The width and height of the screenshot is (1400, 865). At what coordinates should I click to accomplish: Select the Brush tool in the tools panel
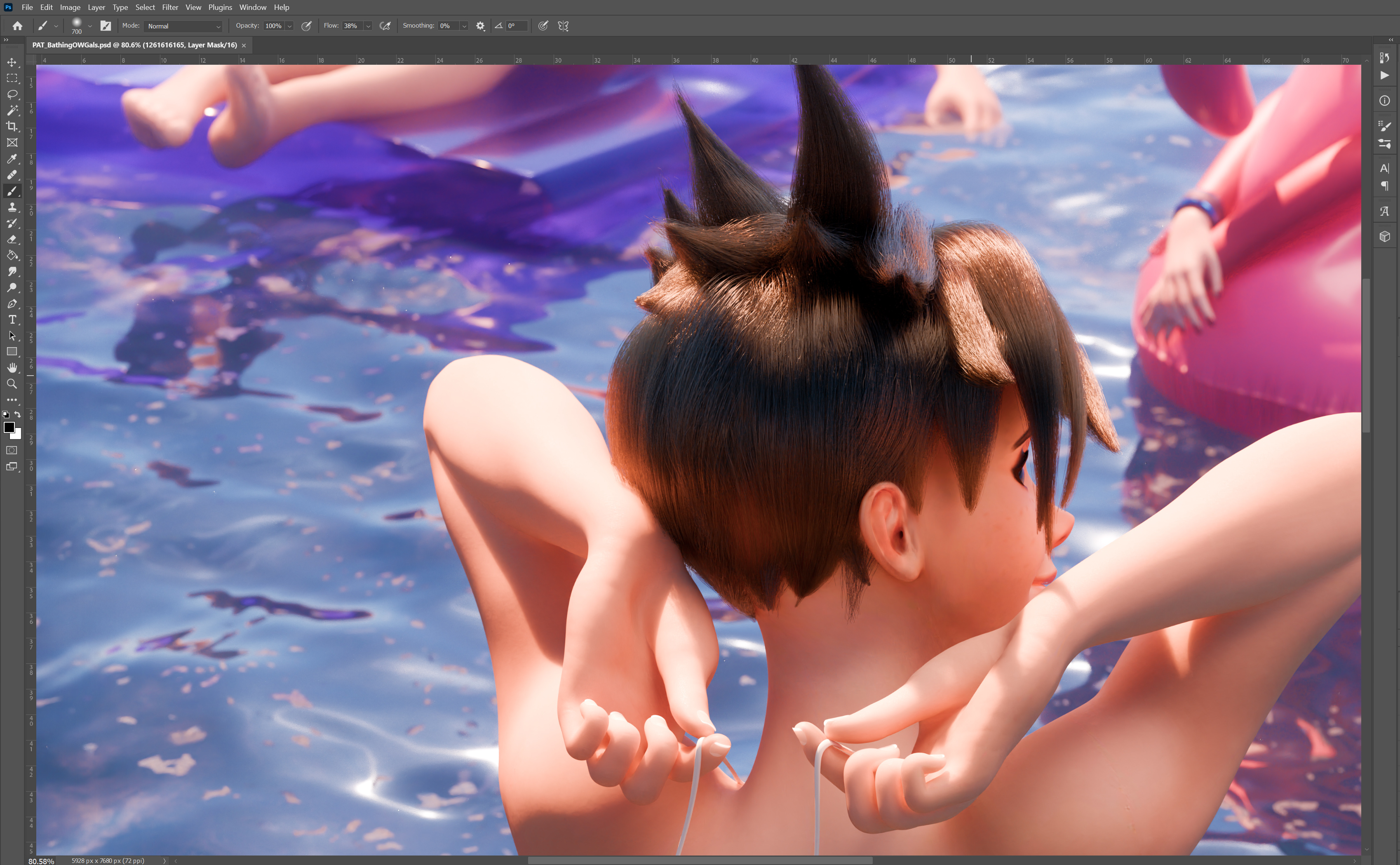12,190
